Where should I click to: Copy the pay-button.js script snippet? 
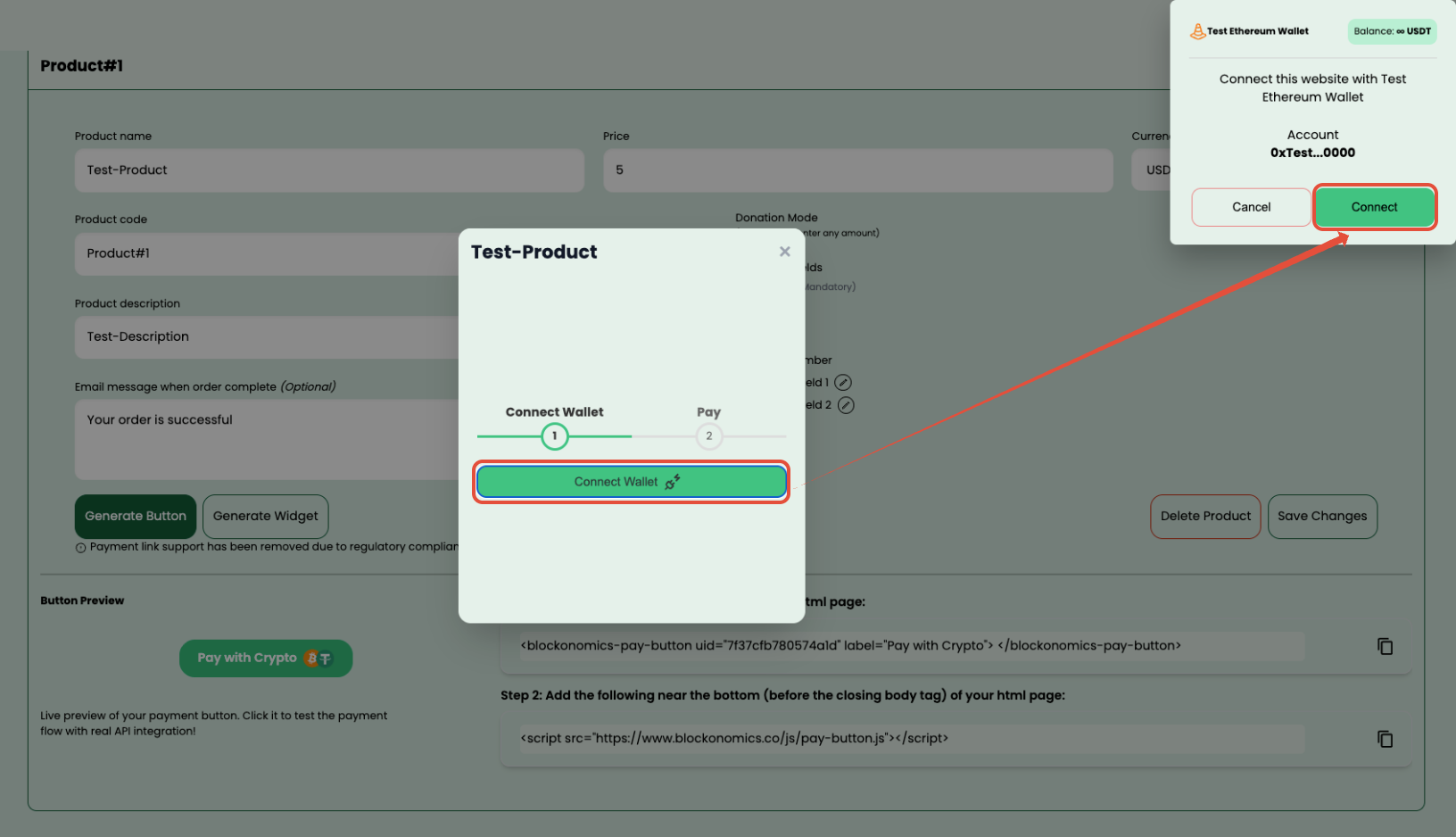1385,739
